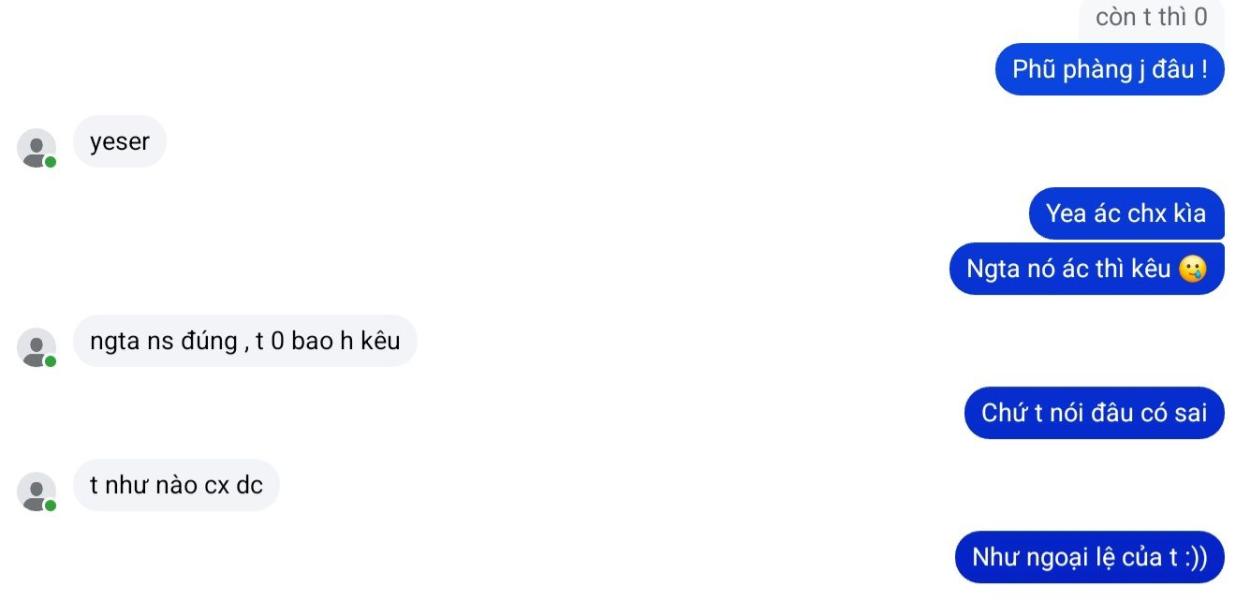Select the 't như nào cx dc' received message
This screenshot has height=600, width=1236.
pyautogui.click(x=177, y=486)
